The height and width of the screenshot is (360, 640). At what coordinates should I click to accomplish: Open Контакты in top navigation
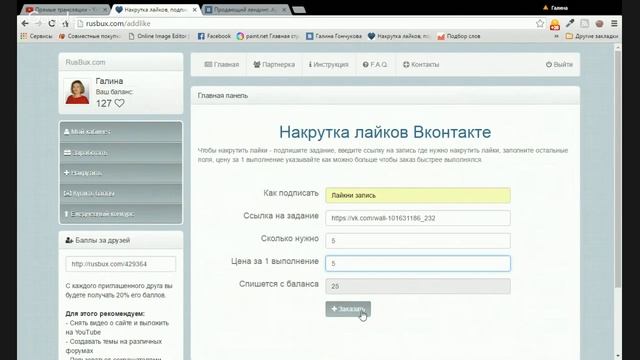tap(421, 64)
